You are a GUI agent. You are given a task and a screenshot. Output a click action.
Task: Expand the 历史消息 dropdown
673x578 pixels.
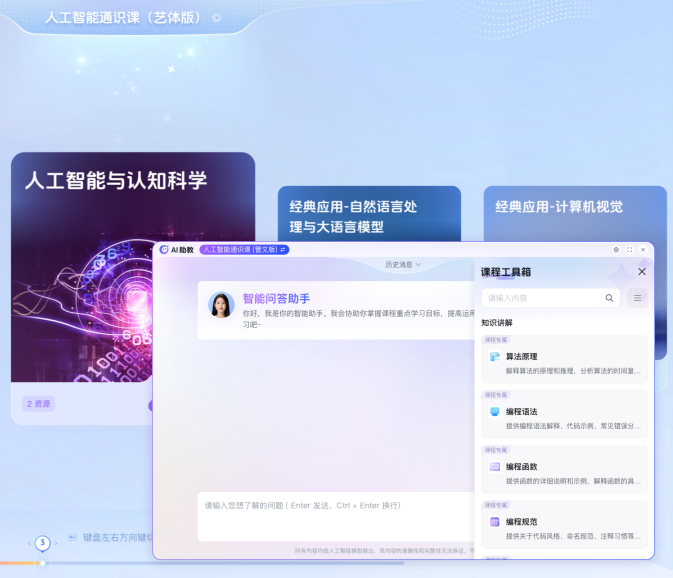[x=403, y=265]
